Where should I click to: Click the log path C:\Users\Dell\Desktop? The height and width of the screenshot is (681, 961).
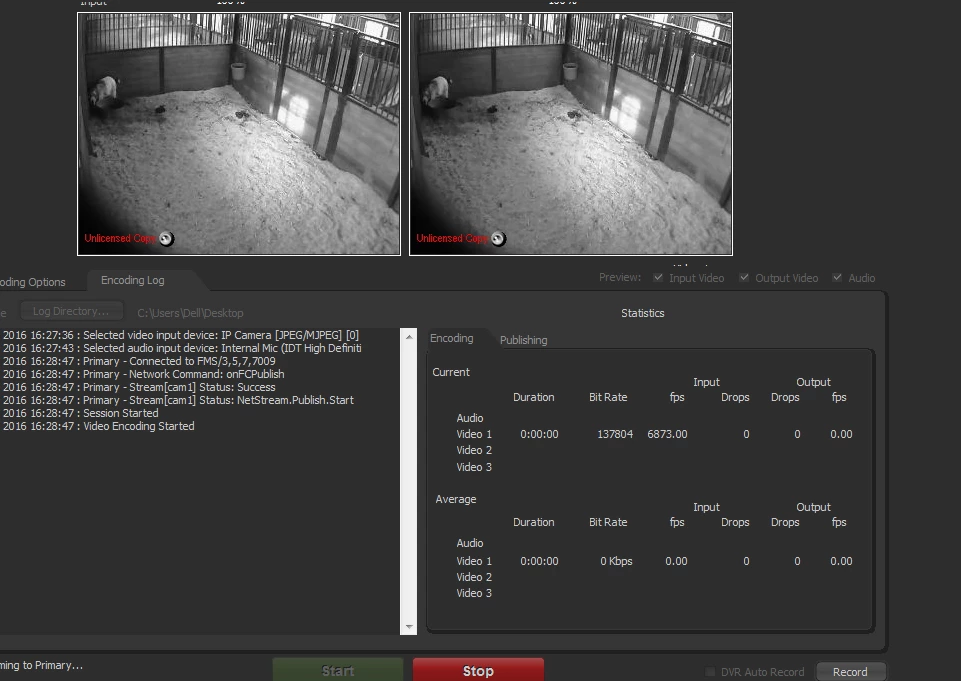pyautogui.click(x=190, y=313)
